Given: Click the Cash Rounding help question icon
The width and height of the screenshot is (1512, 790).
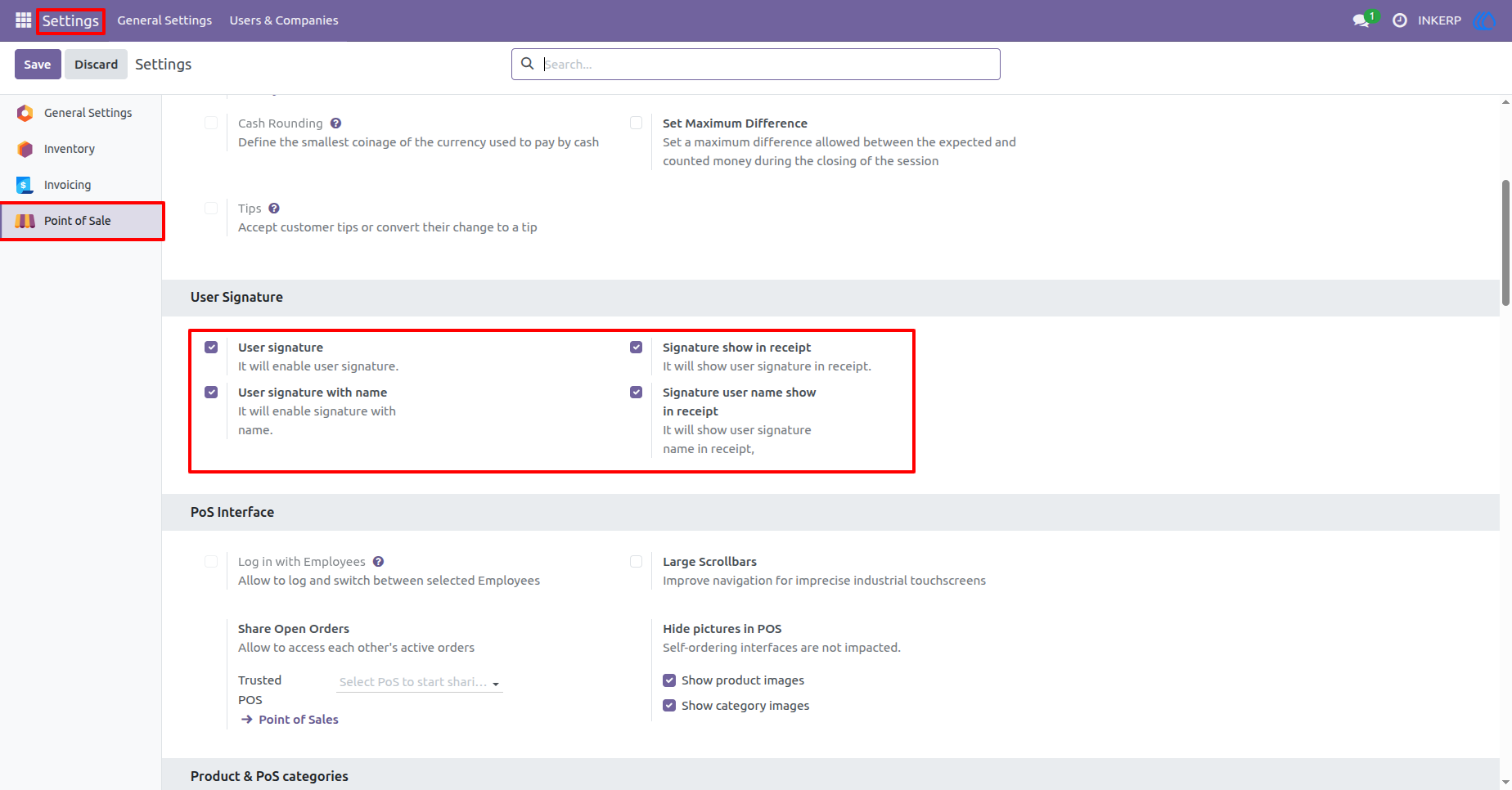Looking at the screenshot, I should (x=335, y=123).
